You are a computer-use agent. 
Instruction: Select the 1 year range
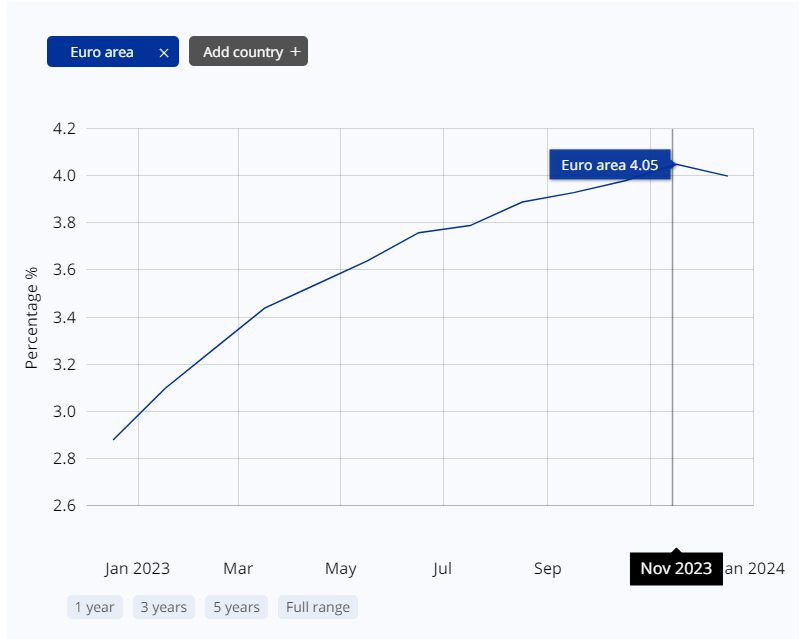tap(96, 607)
